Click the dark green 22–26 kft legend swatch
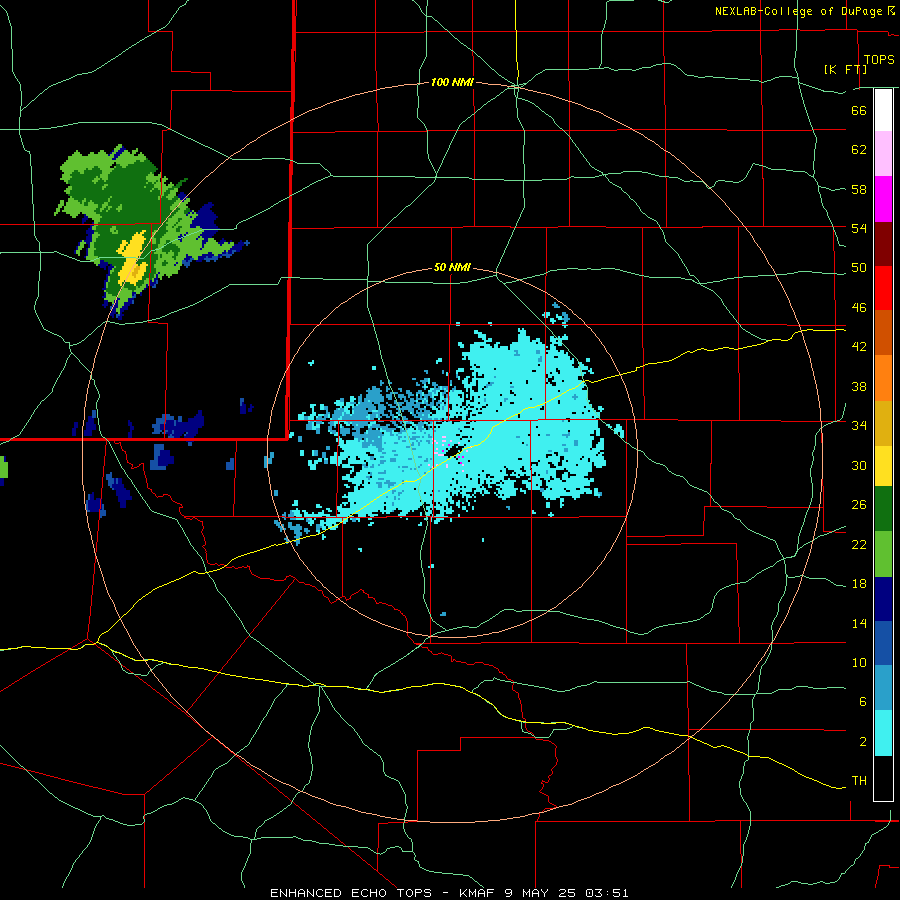This screenshot has height=900, width=900. click(883, 509)
